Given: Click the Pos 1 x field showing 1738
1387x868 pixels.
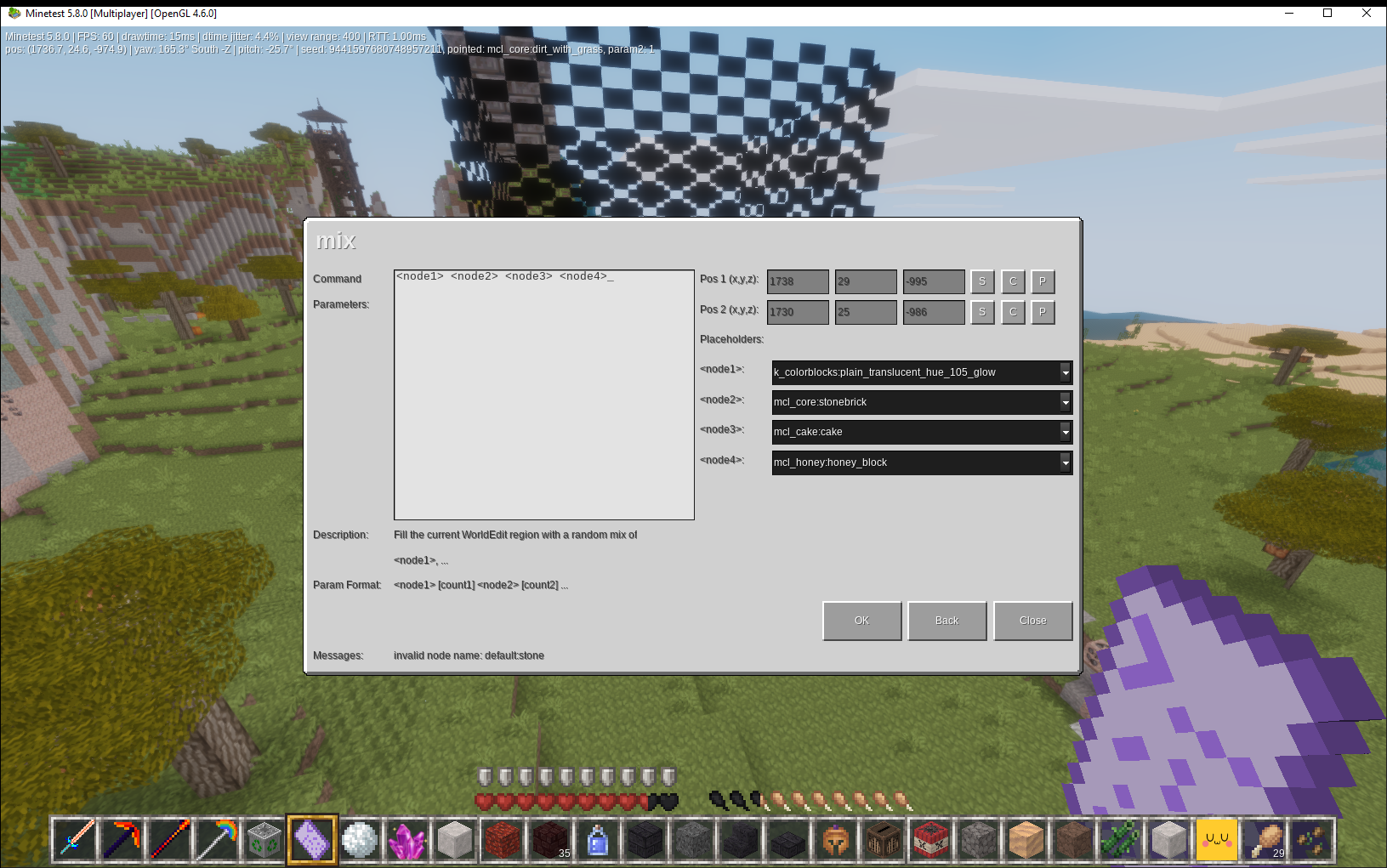Looking at the screenshot, I should pos(798,281).
